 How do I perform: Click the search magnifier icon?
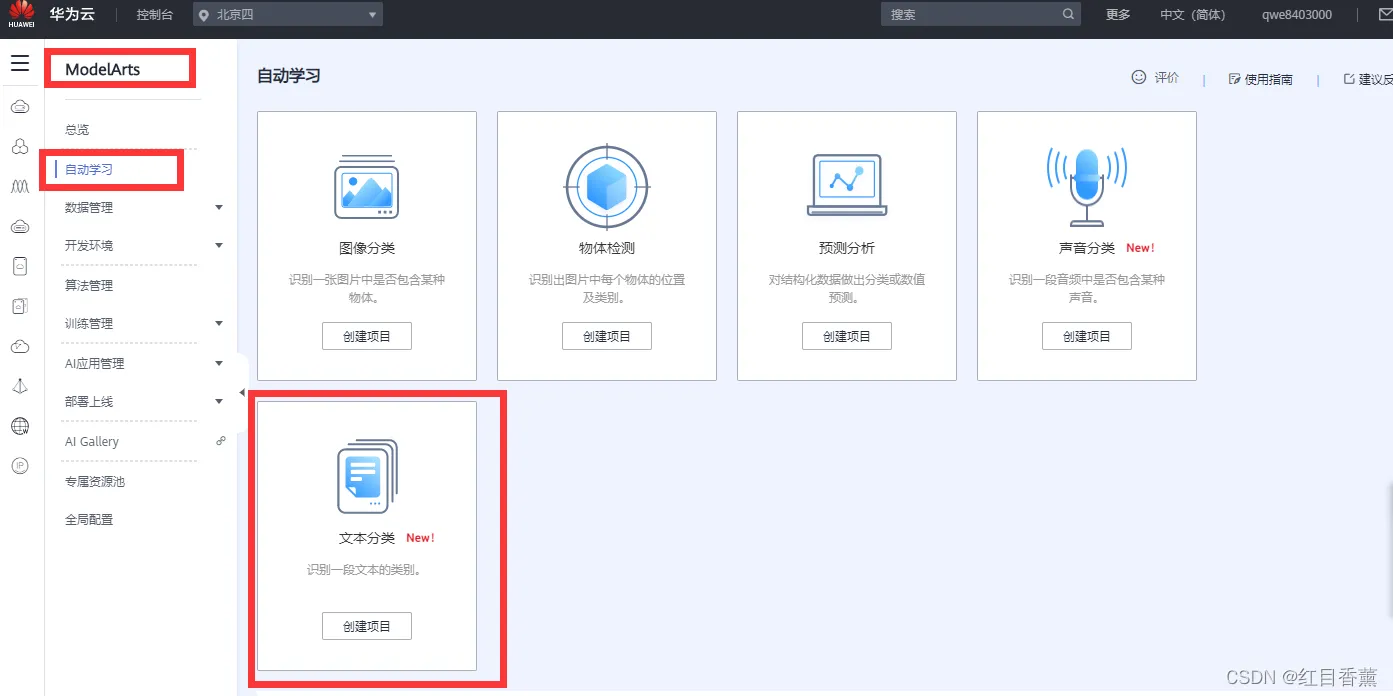coord(1068,14)
